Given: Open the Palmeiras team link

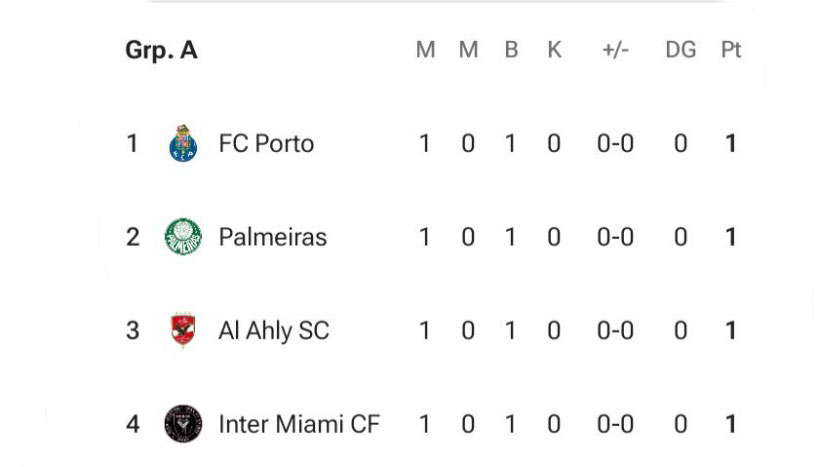Looking at the screenshot, I should tap(272, 237).
